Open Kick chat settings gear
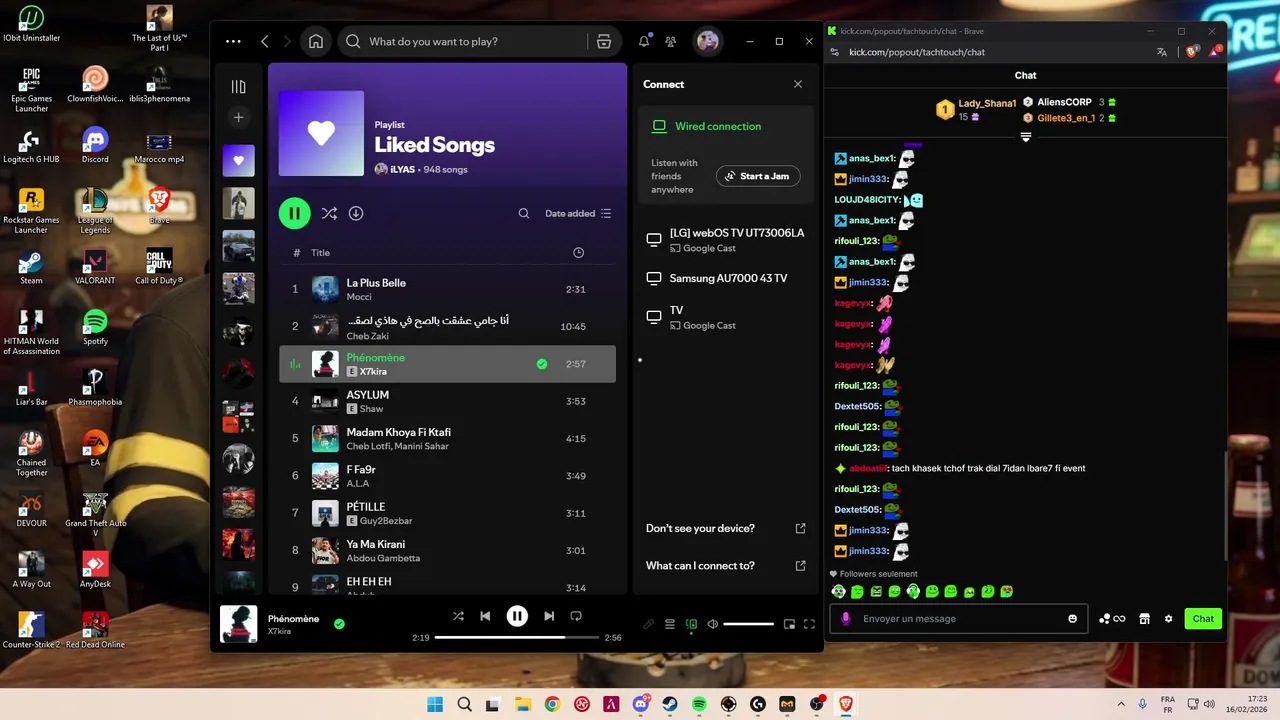 click(x=1168, y=619)
